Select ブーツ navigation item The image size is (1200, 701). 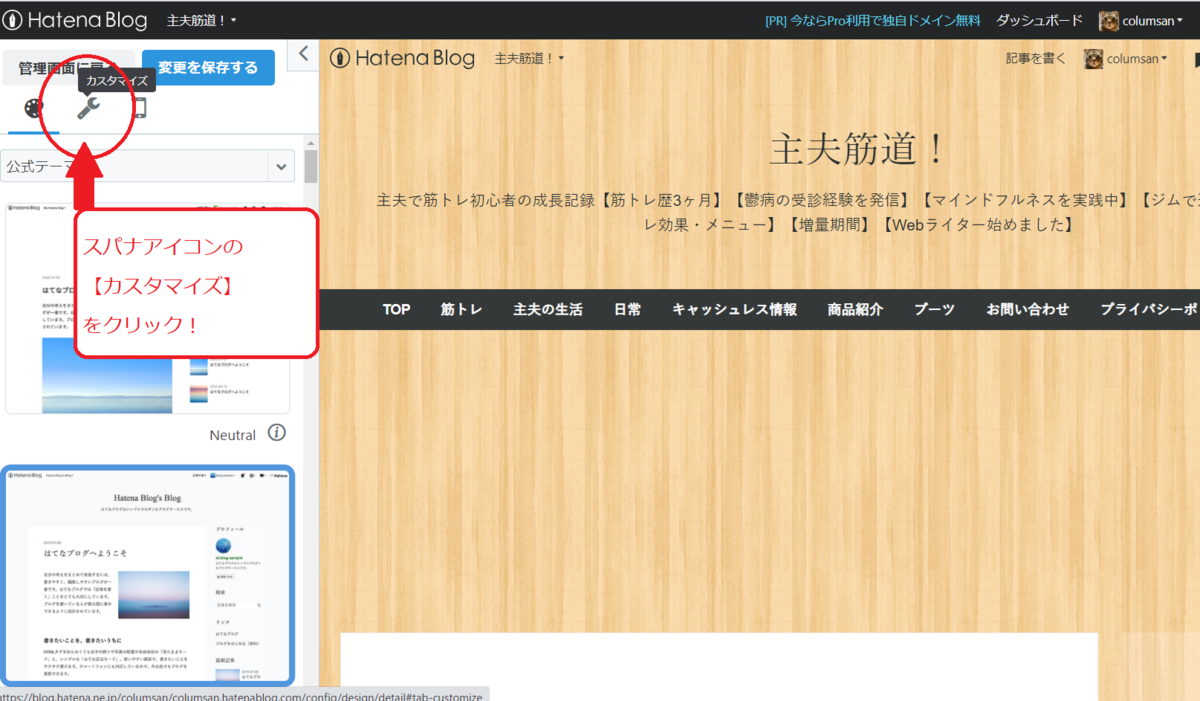pos(934,309)
